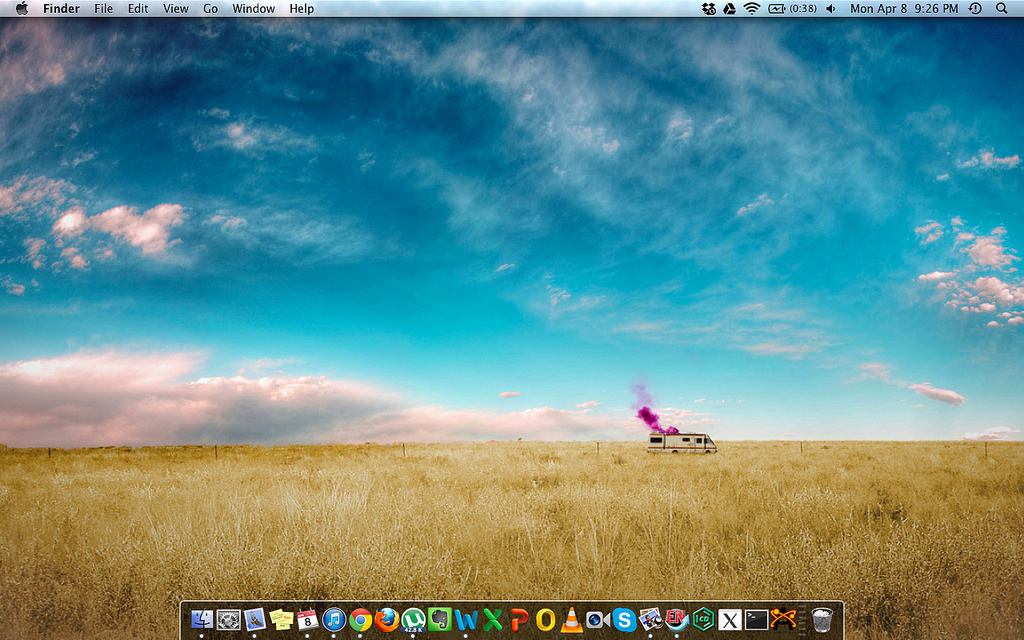
Task: Open the camera recorder app in dock
Action: (598, 619)
